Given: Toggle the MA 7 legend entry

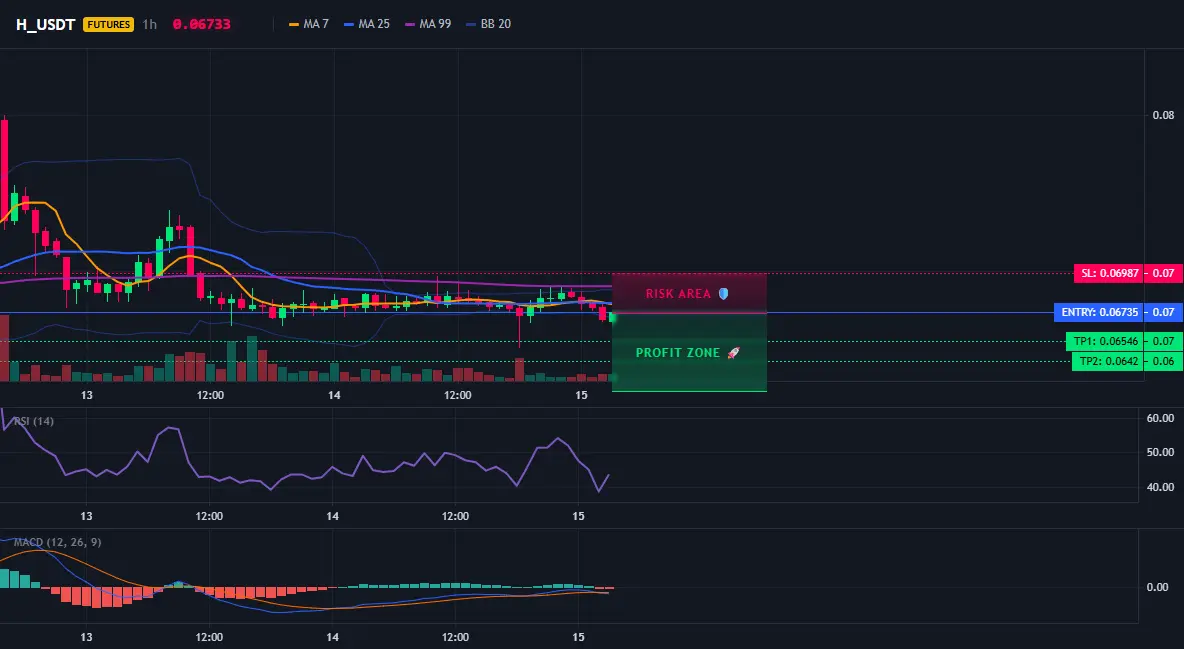Looking at the screenshot, I should tap(309, 24).
